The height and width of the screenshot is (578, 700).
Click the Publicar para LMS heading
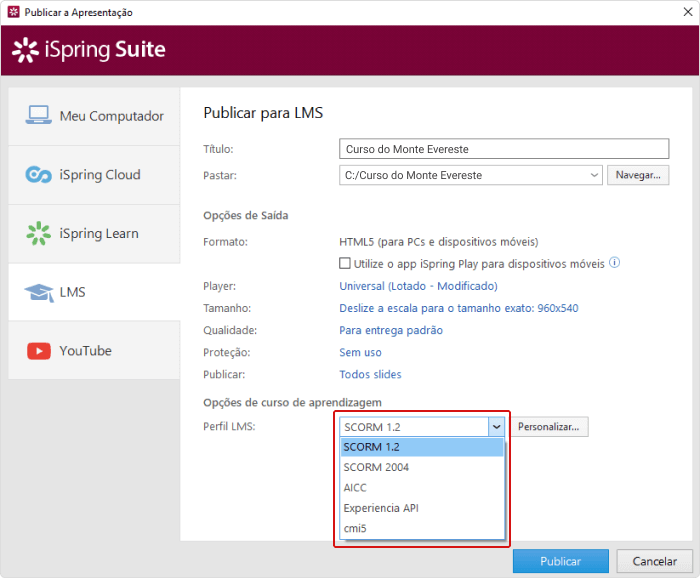pos(263,113)
